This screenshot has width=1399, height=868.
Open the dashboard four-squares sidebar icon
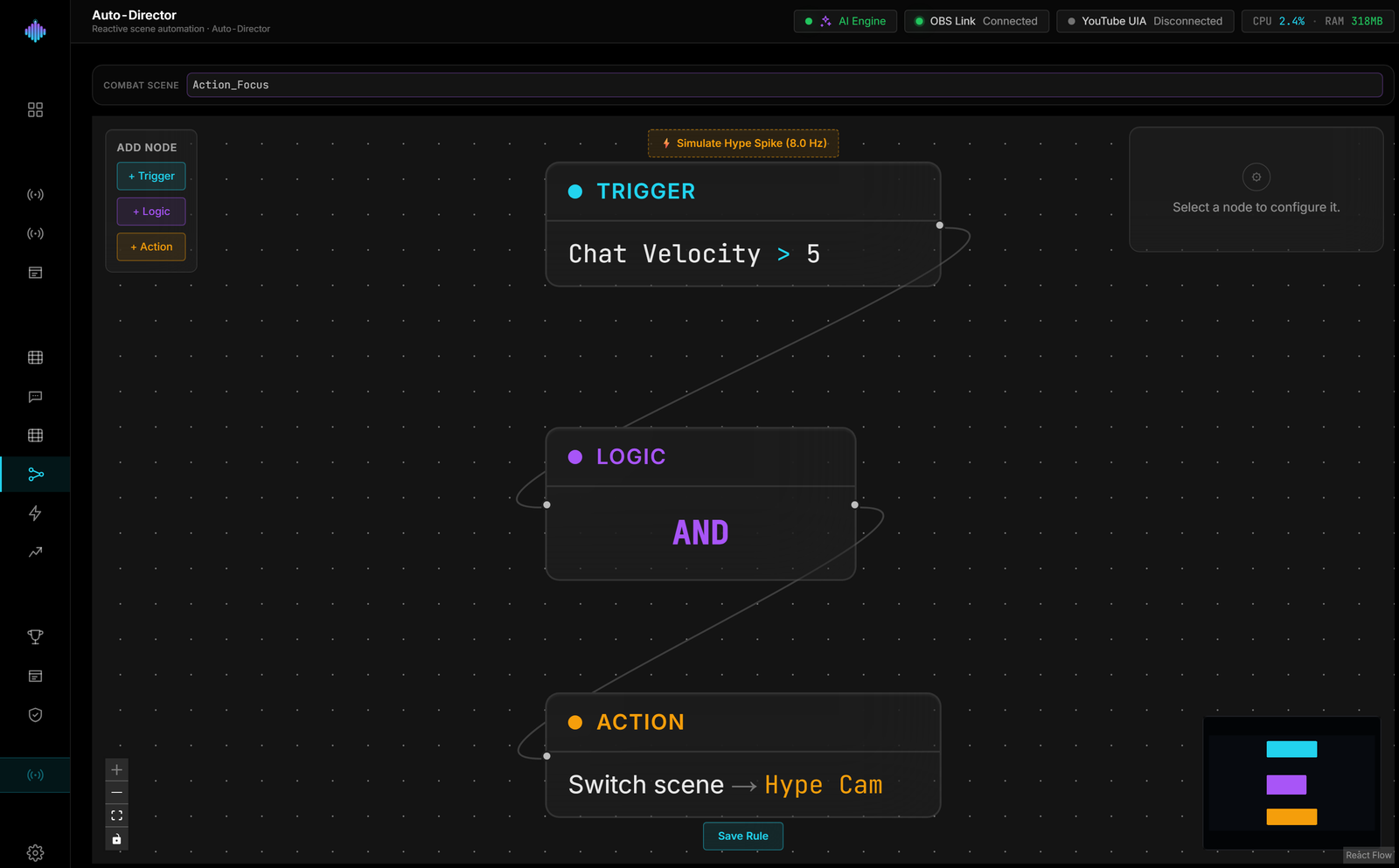(x=35, y=110)
